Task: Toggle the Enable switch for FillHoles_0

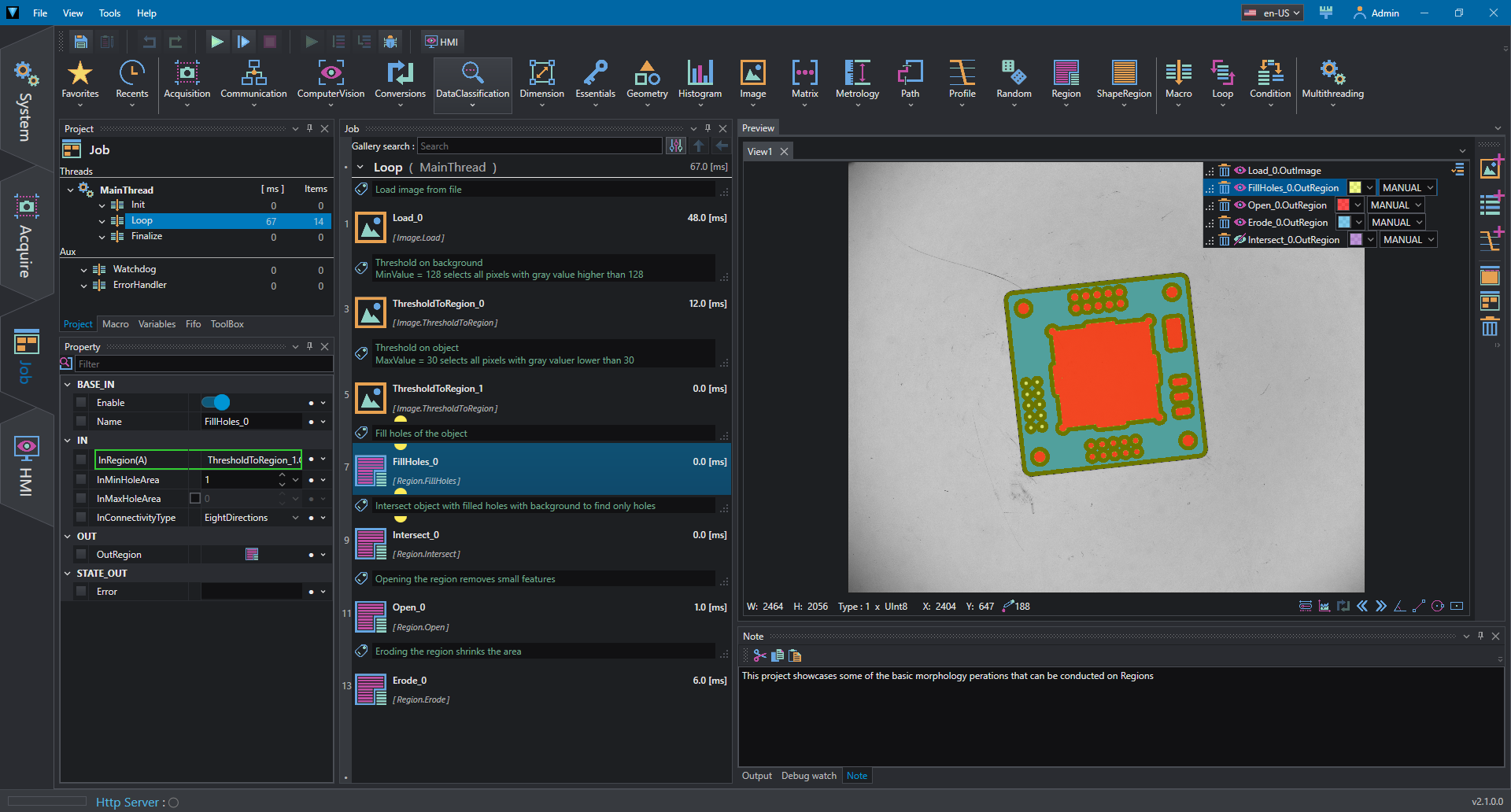Action: tap(215, 403)
